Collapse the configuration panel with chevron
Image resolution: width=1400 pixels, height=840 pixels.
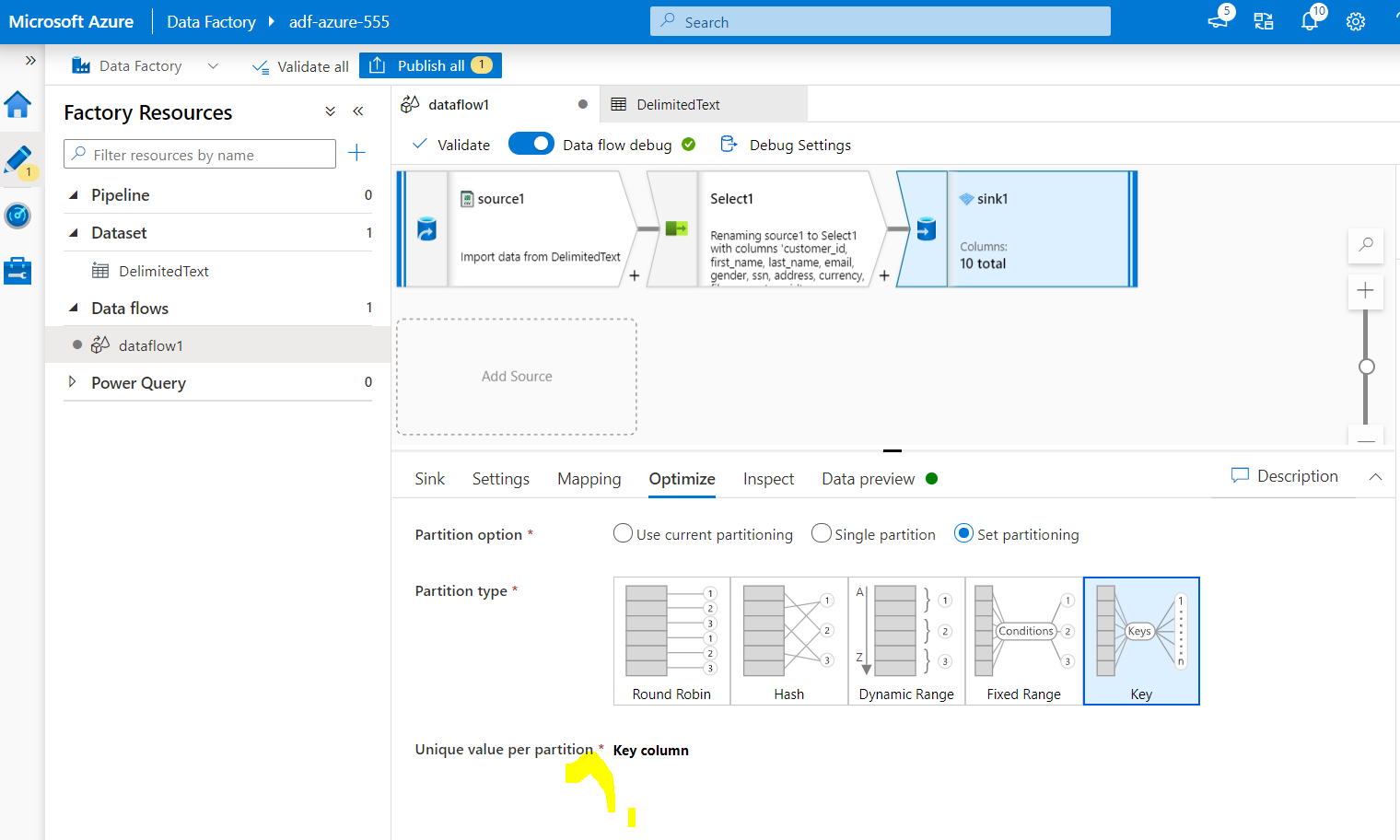[1375, 476]
